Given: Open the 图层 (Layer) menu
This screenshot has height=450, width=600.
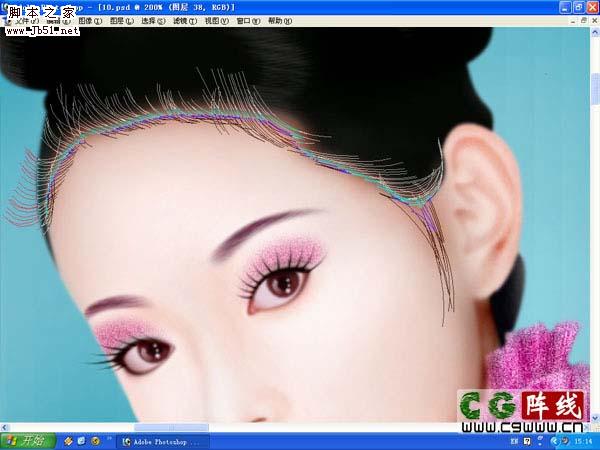Looking at the screenshot, I should (x=122, y=21).
